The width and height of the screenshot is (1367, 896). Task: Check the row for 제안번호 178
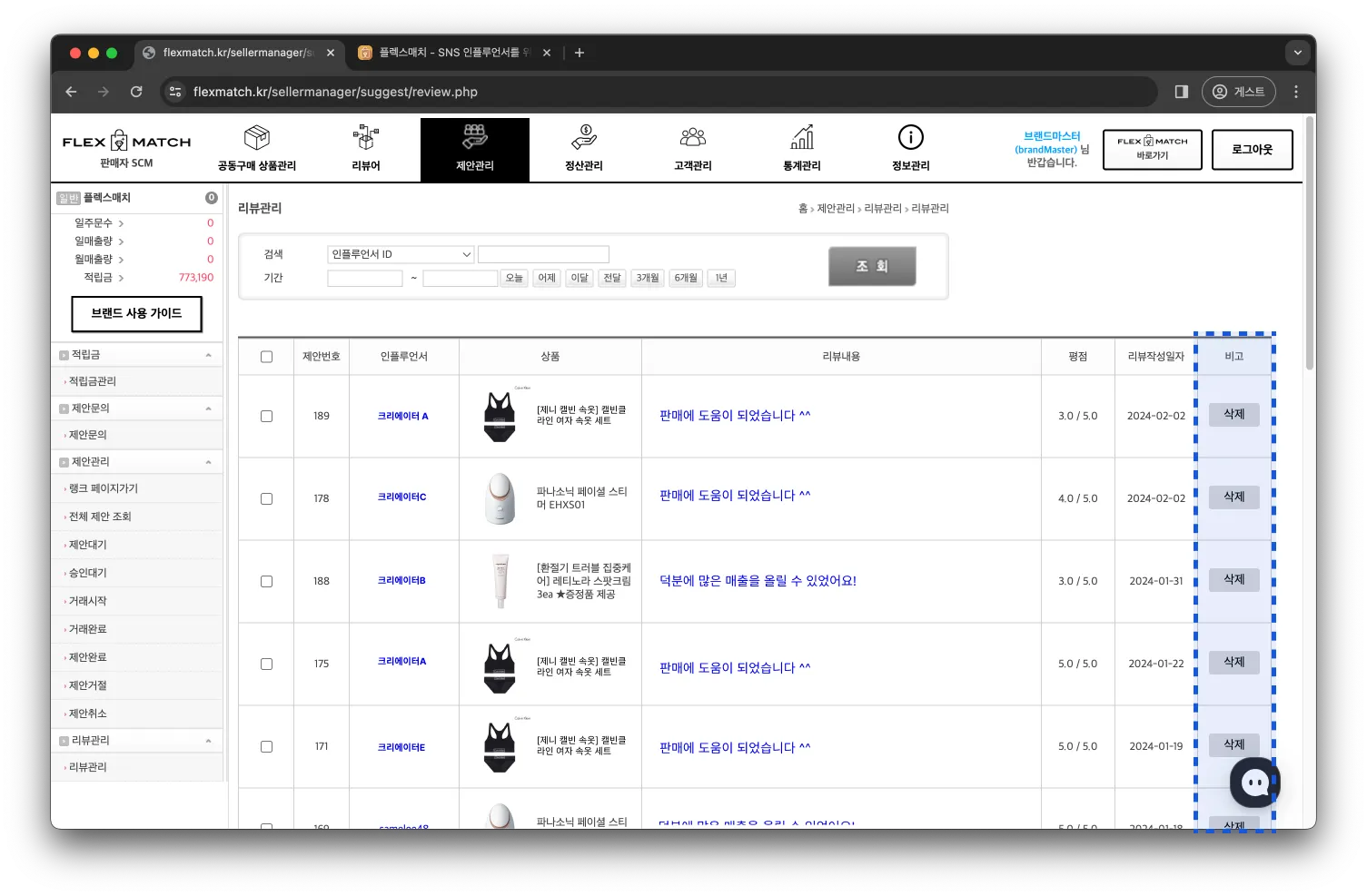click(266, 498)
